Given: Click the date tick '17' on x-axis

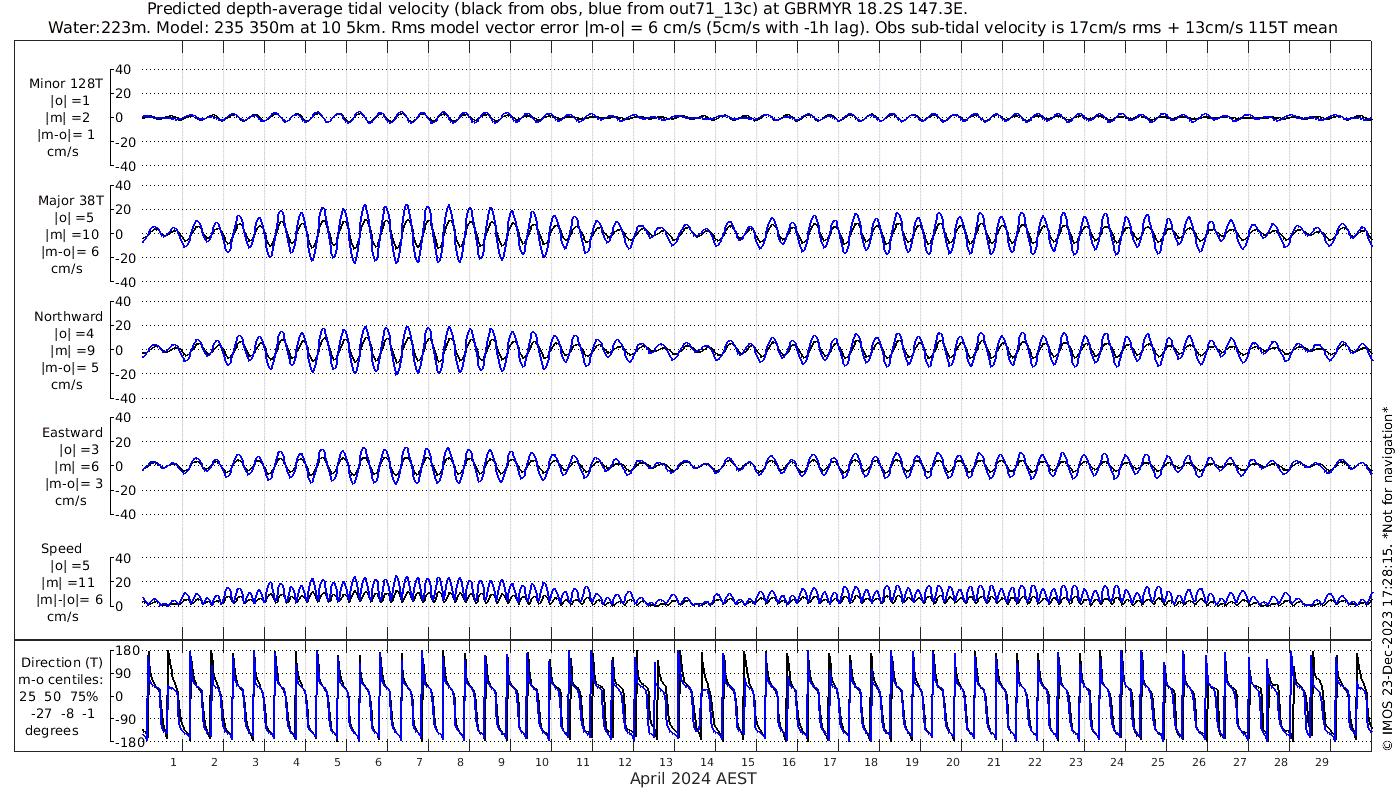Looking at the screenshot, I should coord(829,762).
